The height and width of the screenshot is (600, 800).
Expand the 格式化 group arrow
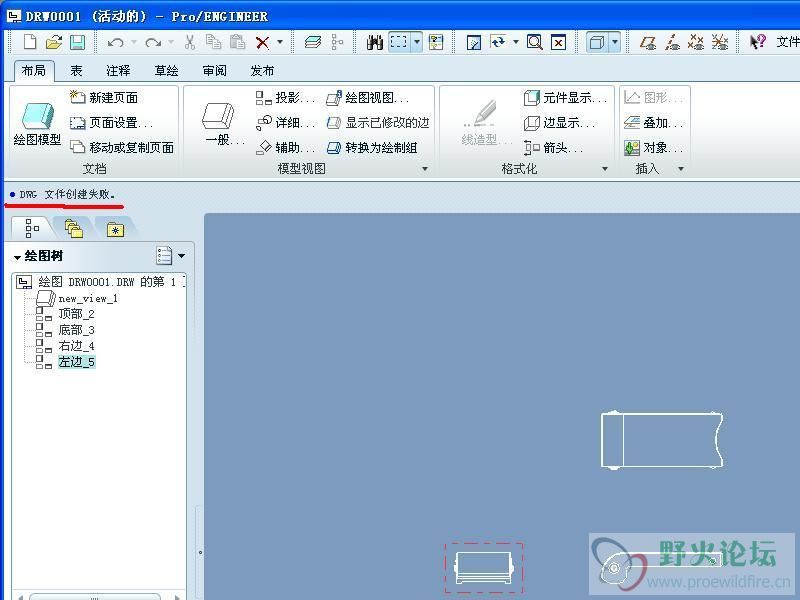[605, 169]
